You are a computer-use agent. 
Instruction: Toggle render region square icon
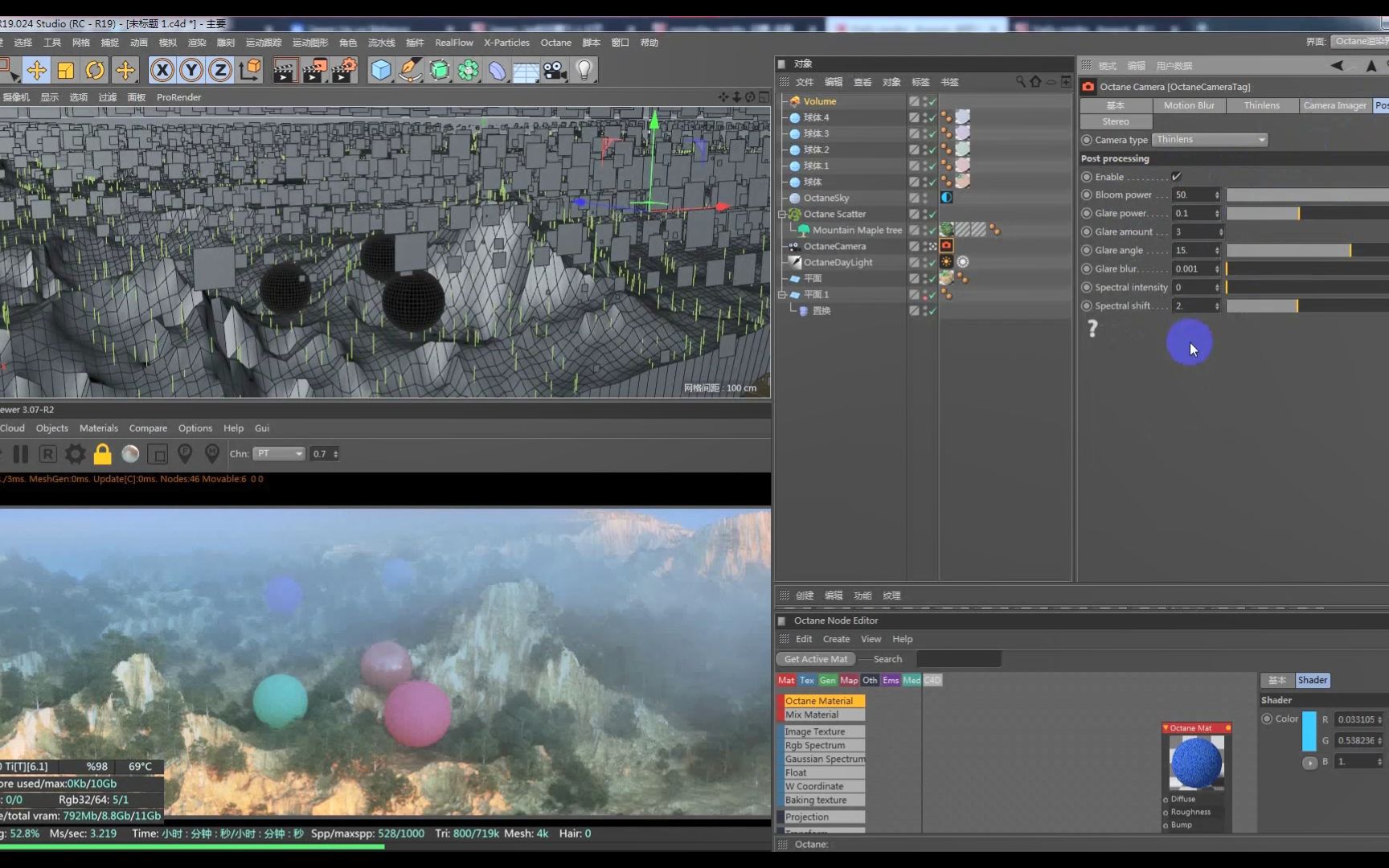(x=158, y=455)
